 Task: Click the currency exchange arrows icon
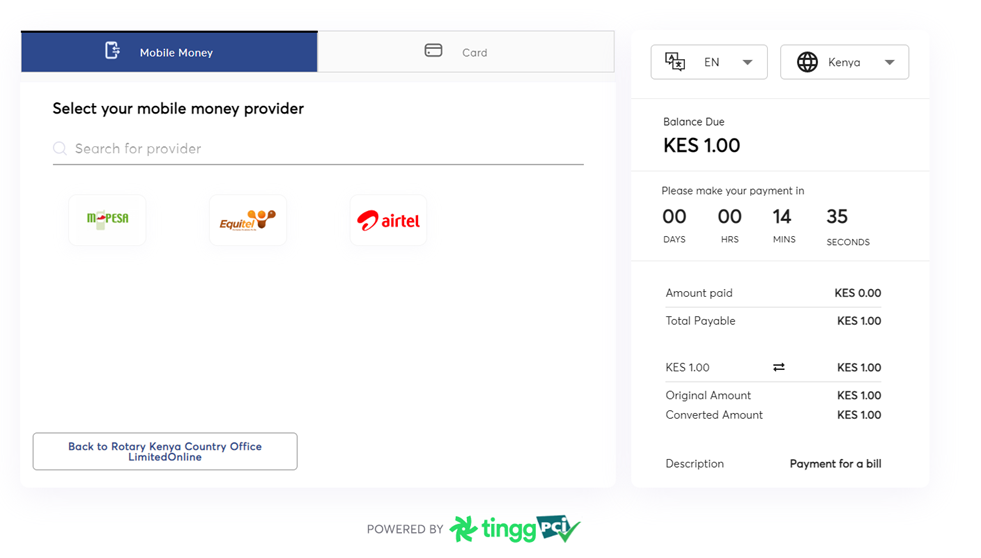[779, 367]
